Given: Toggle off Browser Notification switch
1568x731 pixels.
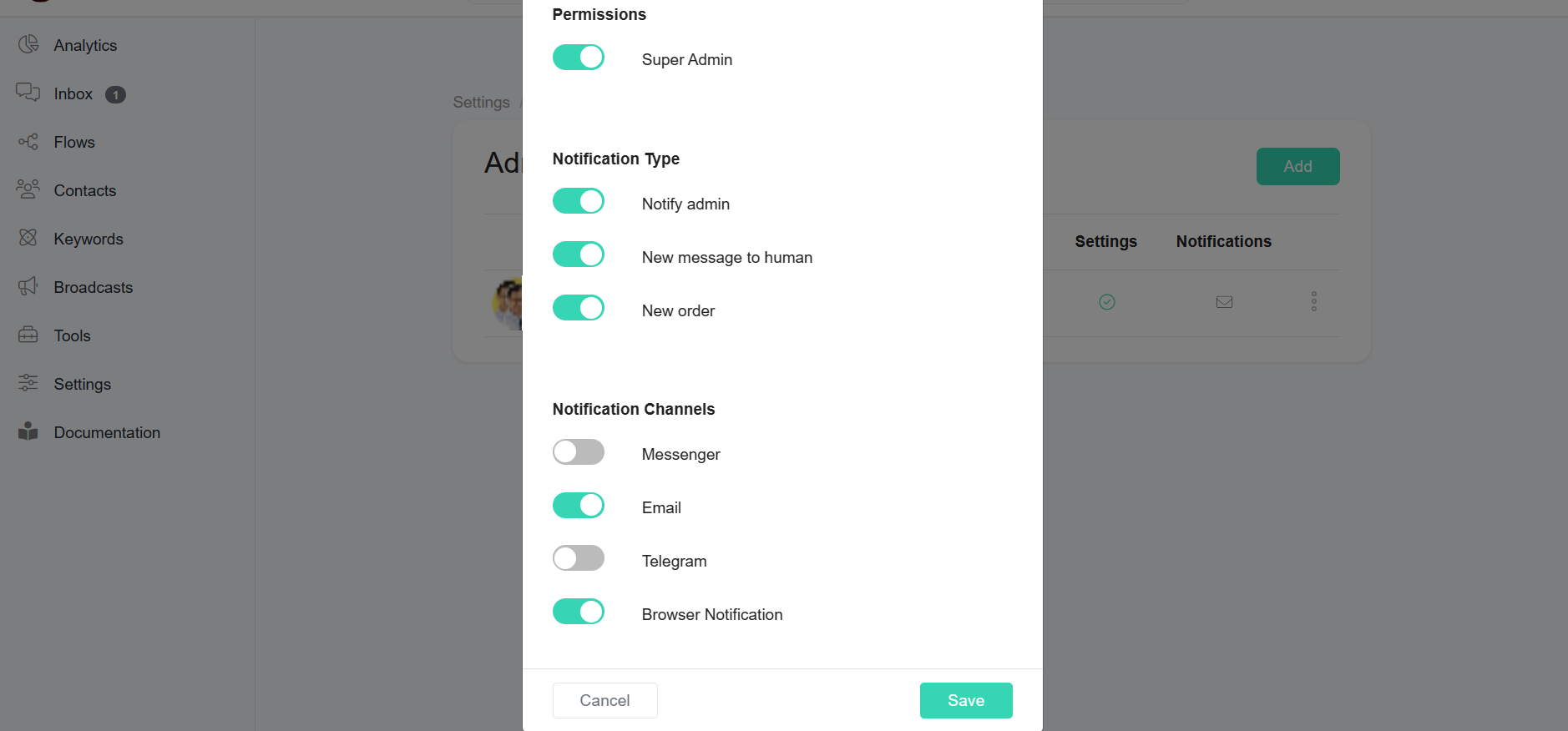Looking at the screenshot, I should (579, 612).
